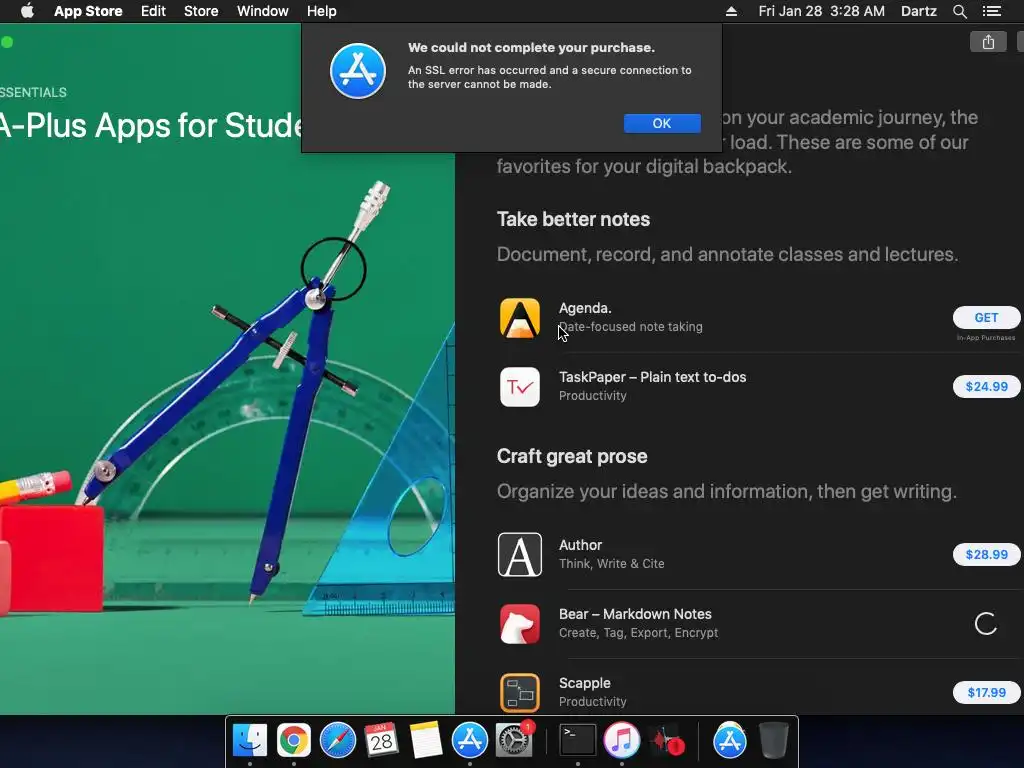
Task: Click the A-Plus Apps for Students headline
Action: (151, 125)
